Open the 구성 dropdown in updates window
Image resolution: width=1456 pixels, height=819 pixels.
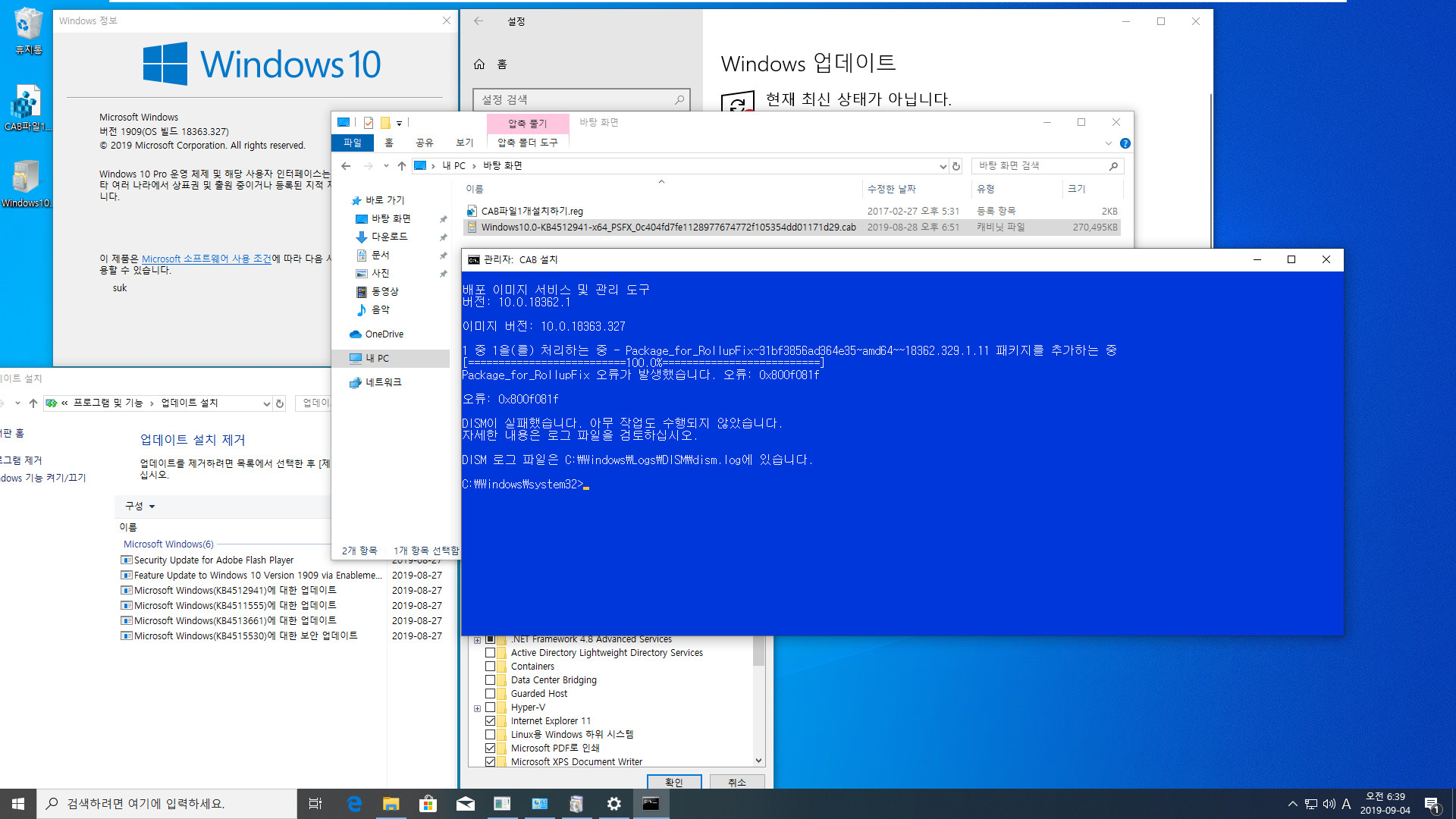pyautogui.click(x=140, y=507)
